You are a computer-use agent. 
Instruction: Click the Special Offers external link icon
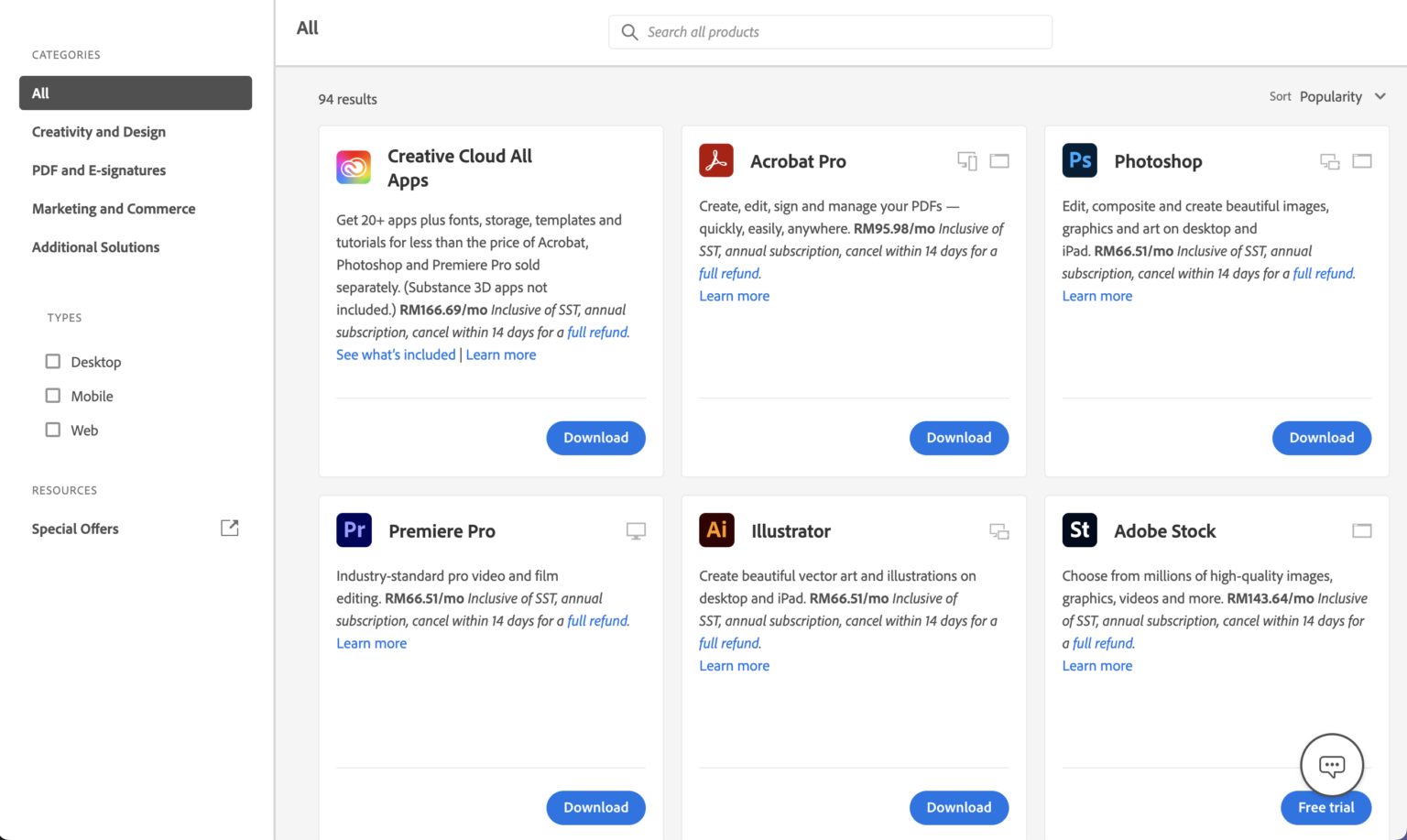click(230, 528)
